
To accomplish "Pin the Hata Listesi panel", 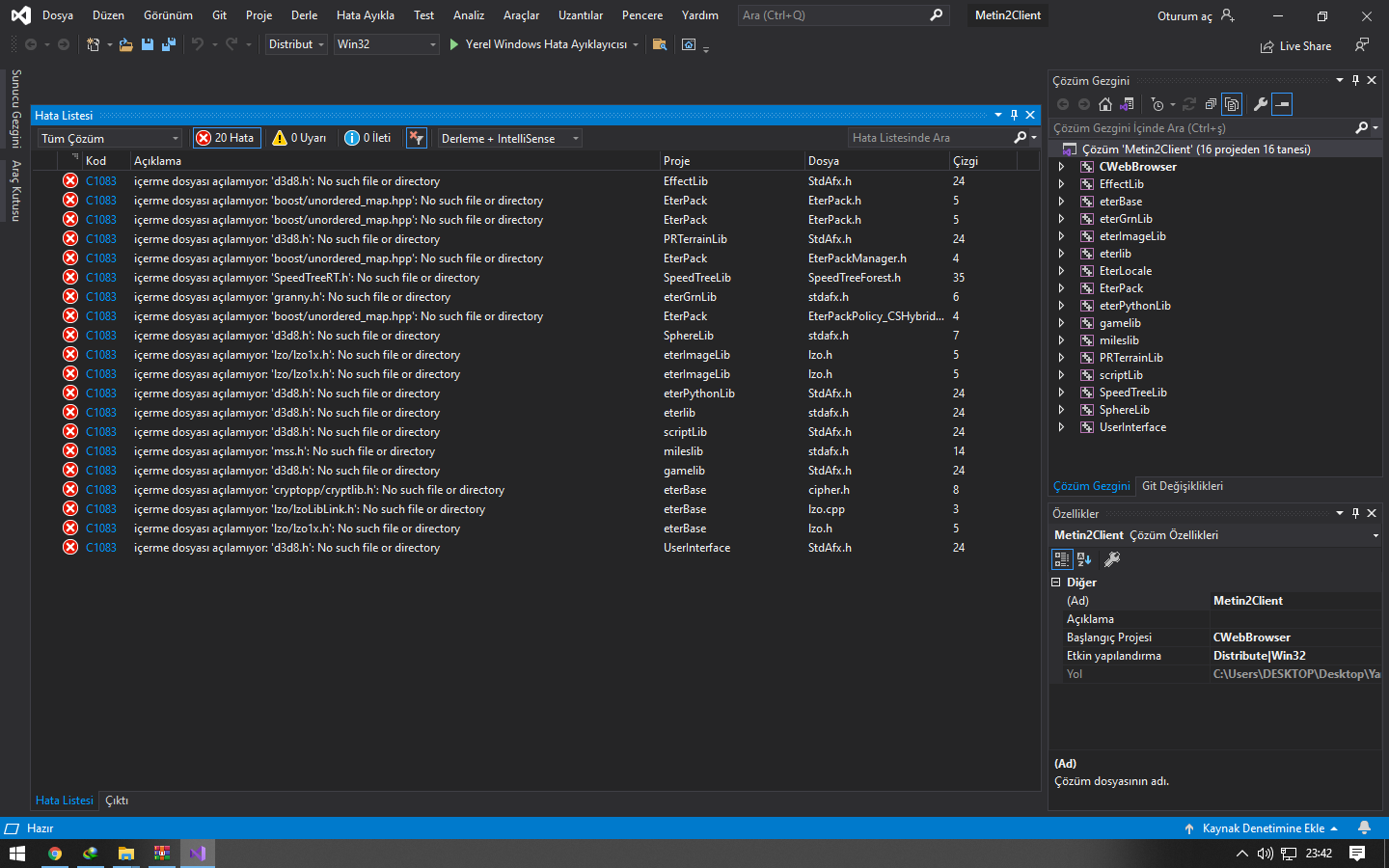I will click(1014, 115).
